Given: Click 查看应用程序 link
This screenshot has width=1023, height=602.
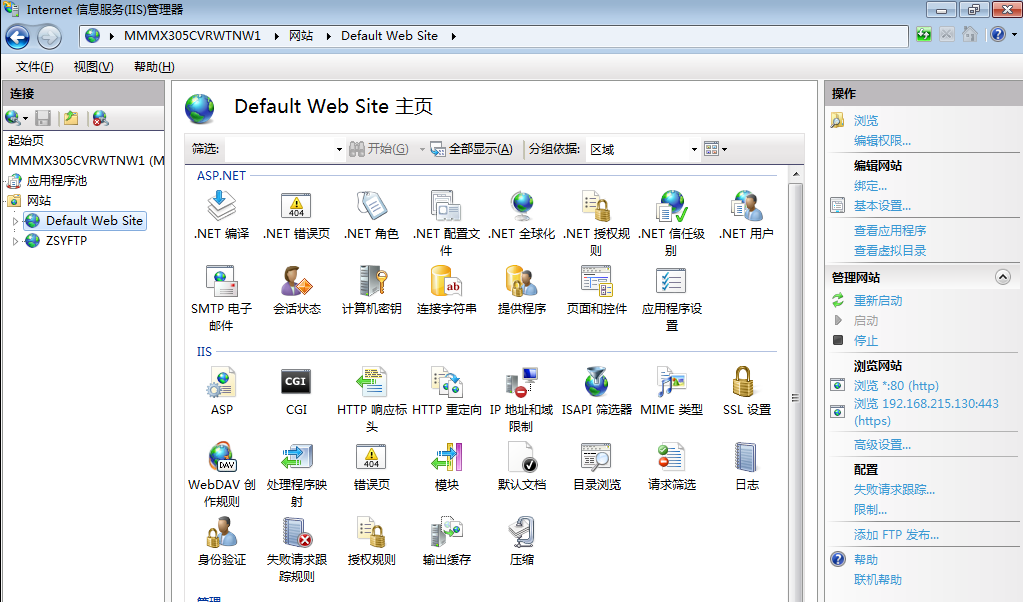Looking at the screenshot, I should pos(890,230).
